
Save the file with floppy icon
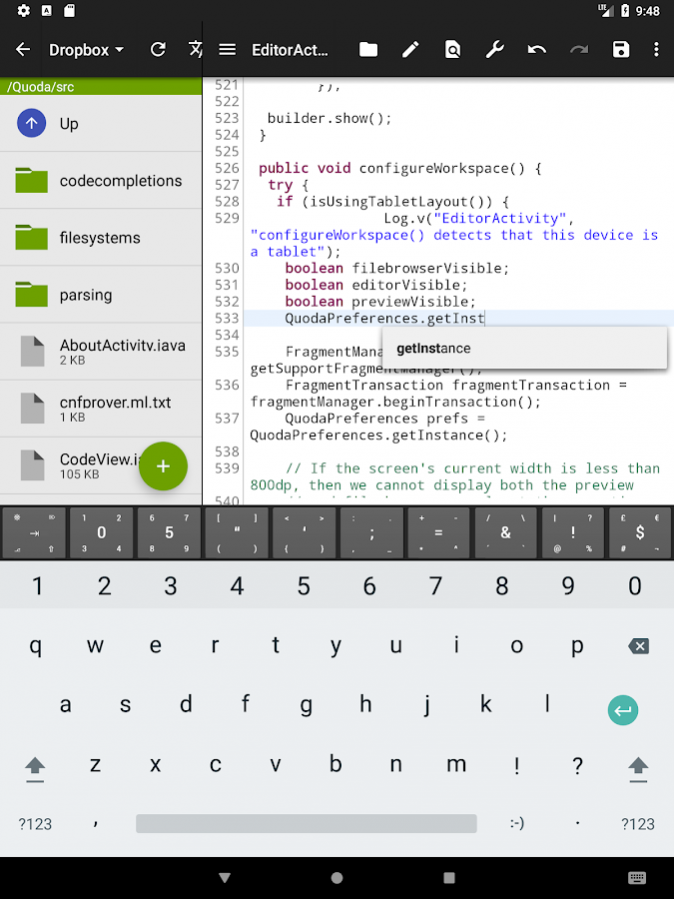pos(621,49)
